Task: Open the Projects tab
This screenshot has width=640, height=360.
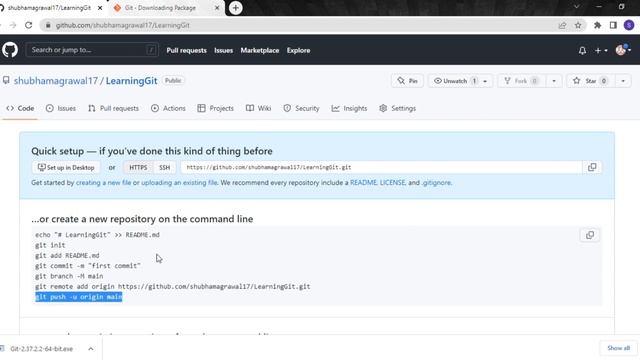Action: [216, 108]
